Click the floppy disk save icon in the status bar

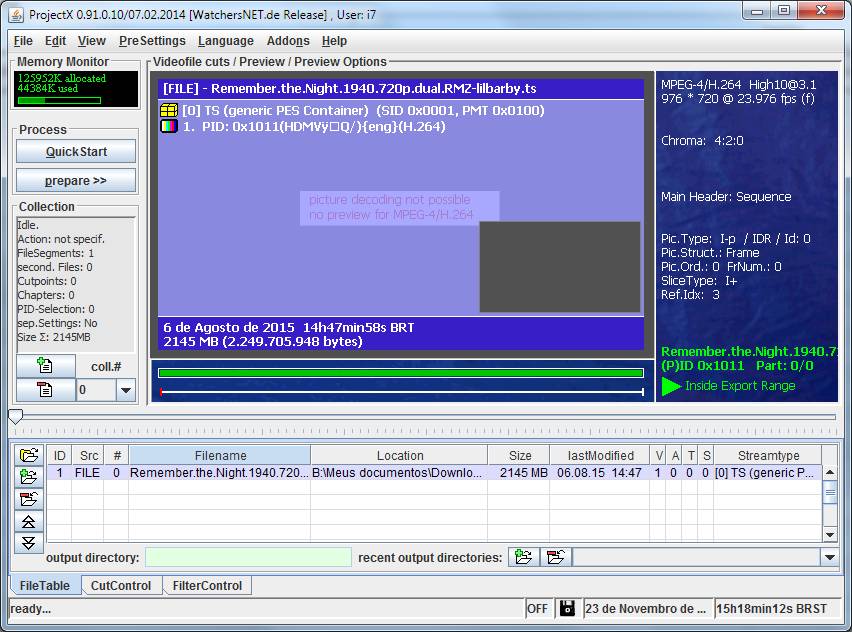pyautogui.click(x=567, y=609)
